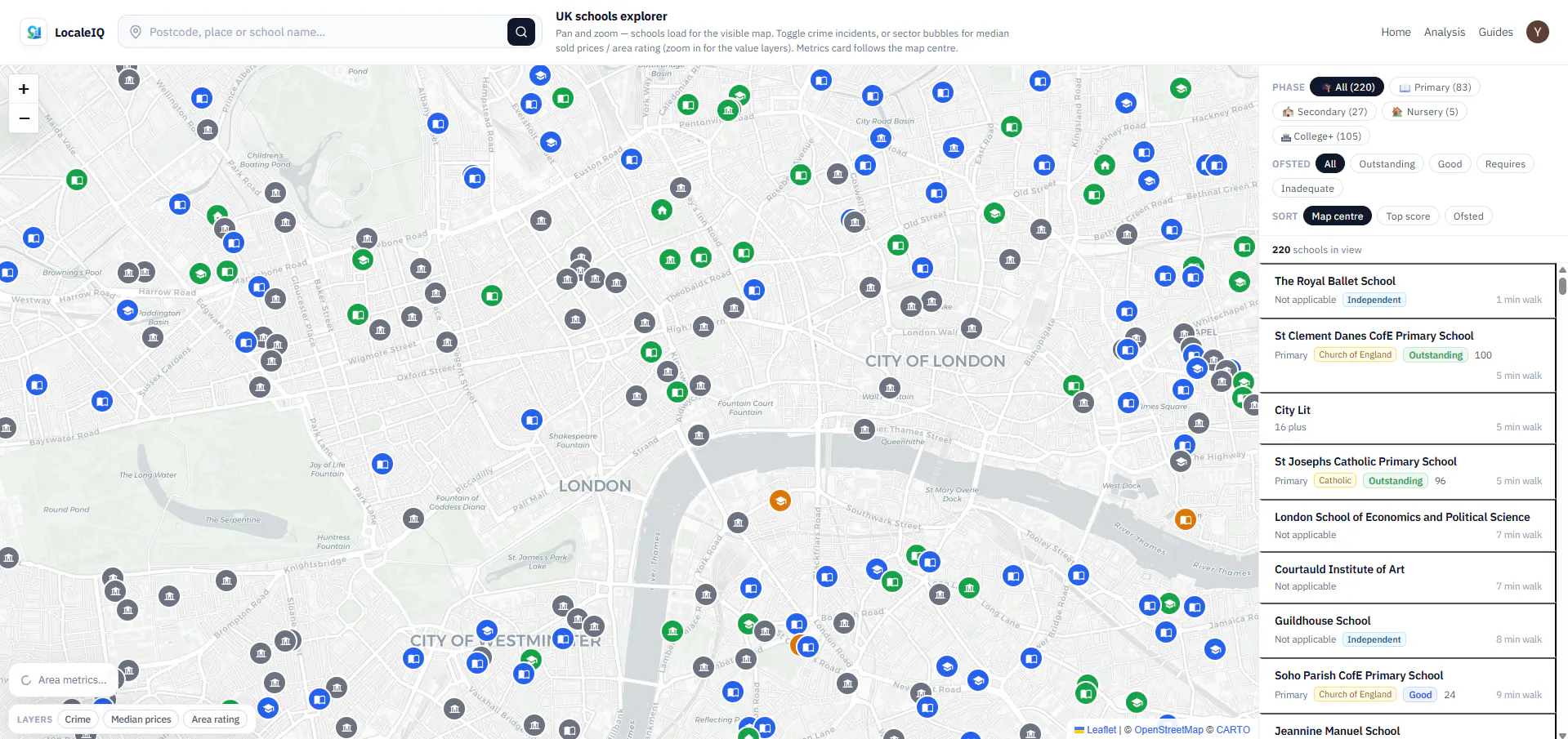Click the Area metrics loading chip
This screenshot has height=739, width=1568.
[64, 679]
